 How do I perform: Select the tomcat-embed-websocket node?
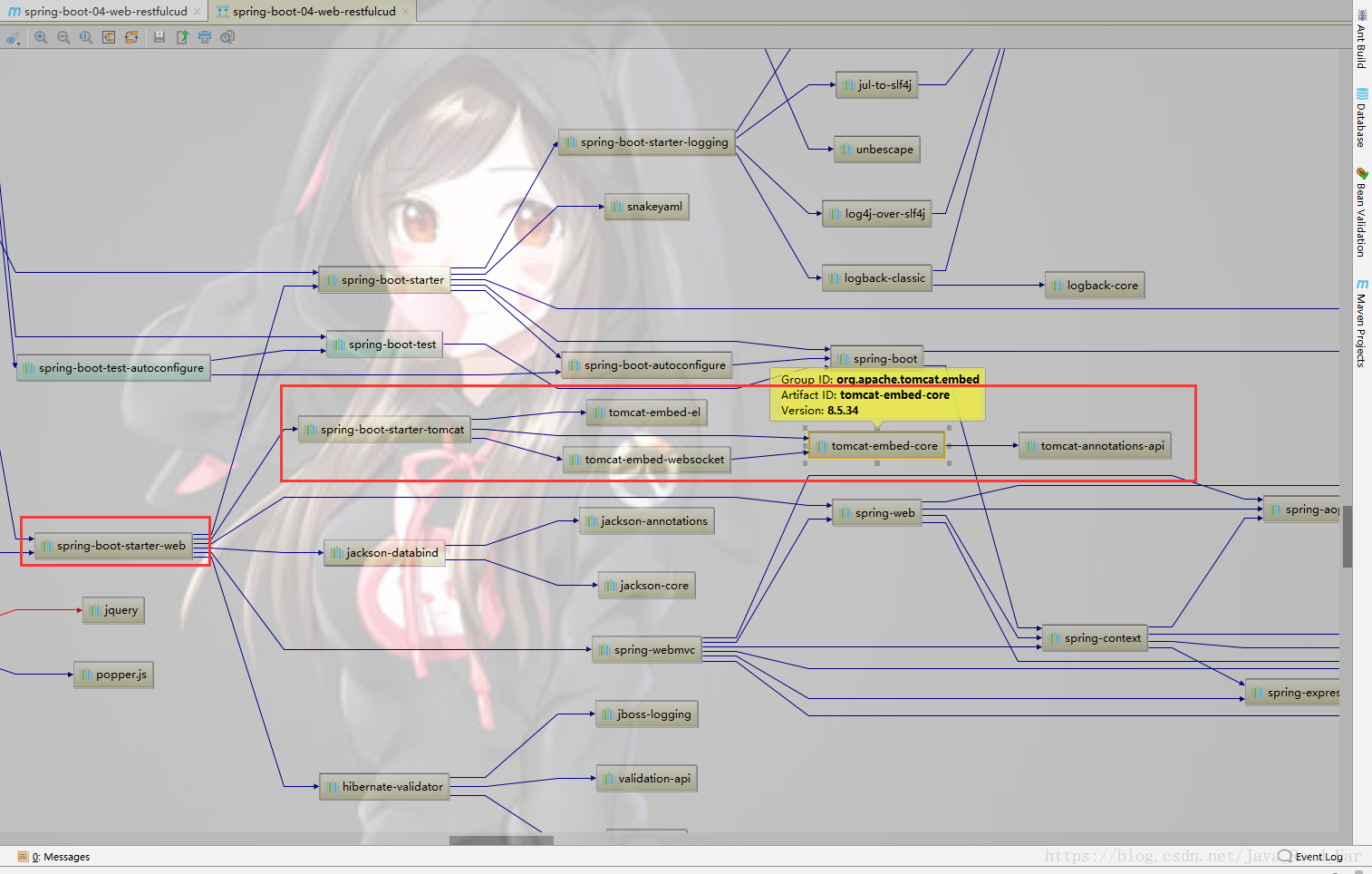(647, 460)
